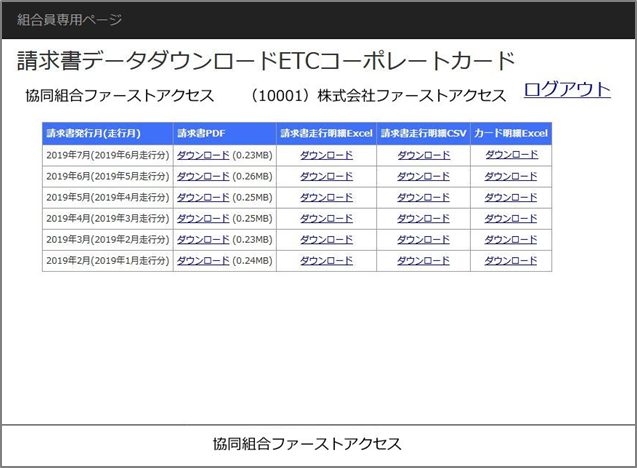The height and width of the screenshot is (468, 637).
Task: Download 請求書走行明細CSV for 2019年6月 row
Action: click(423, 176)
